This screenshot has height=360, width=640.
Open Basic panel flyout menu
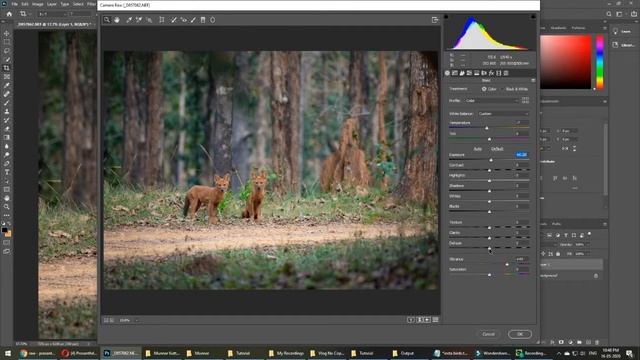(533, 80)
